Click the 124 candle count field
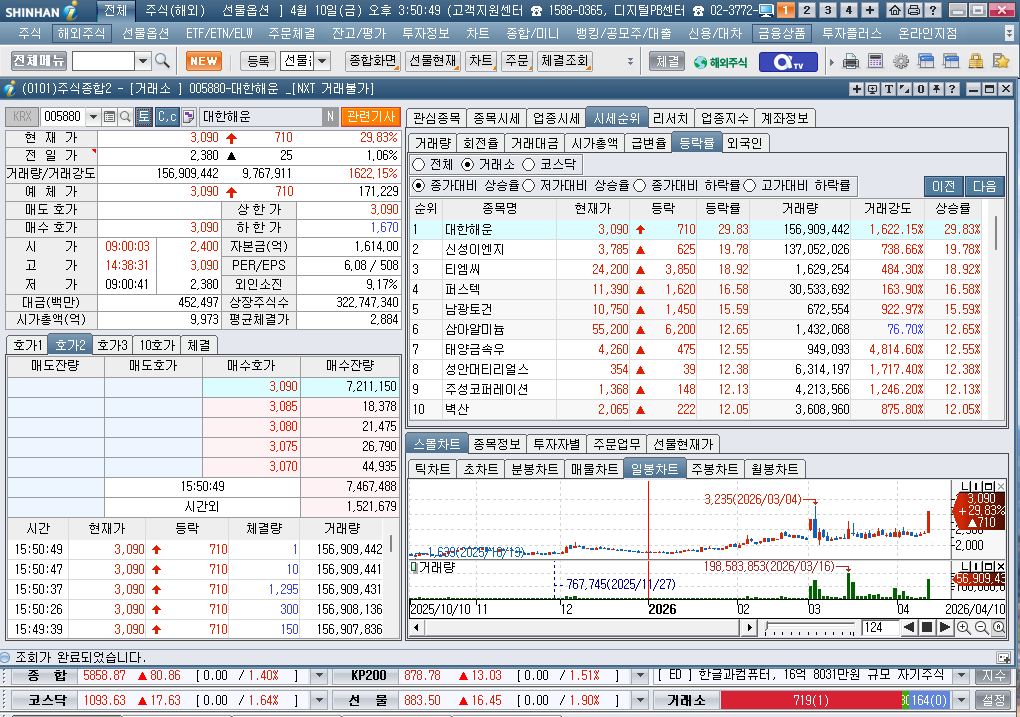The image size is (1020, 717). [x=879, y=628]
